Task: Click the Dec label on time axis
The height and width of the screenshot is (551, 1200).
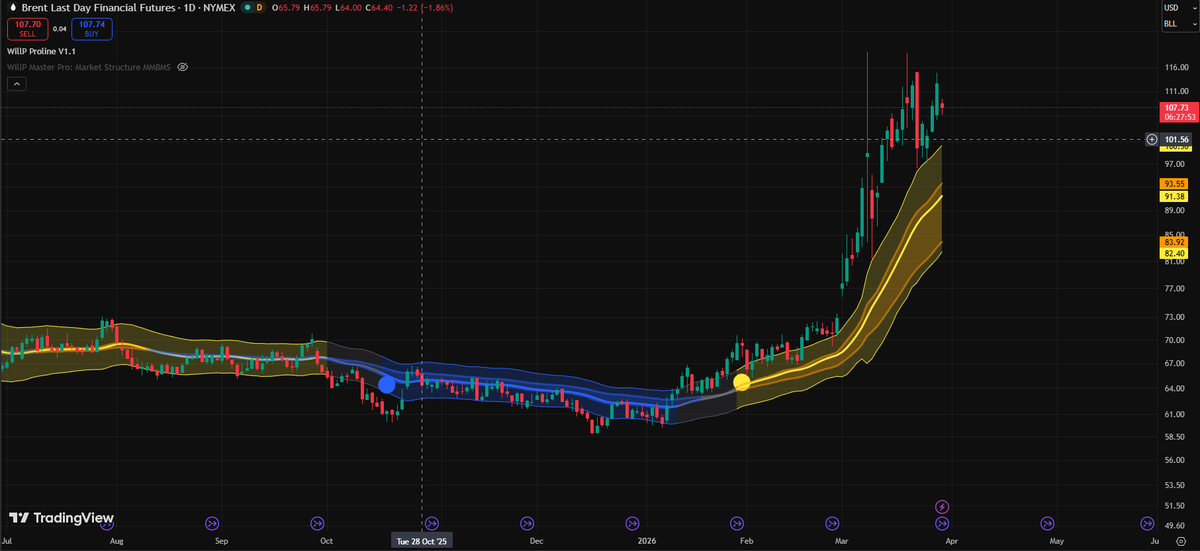Action: tap(536, 540)
